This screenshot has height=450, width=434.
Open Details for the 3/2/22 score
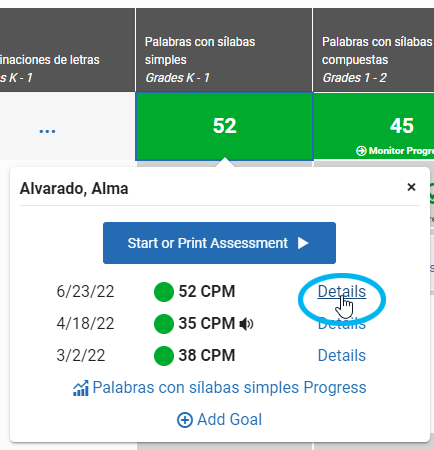[342, 355]
